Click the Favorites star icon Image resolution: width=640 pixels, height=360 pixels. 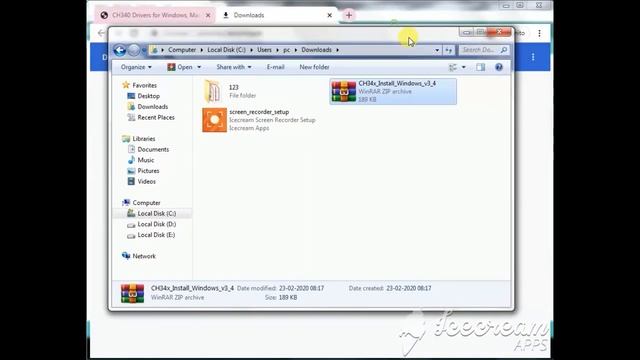(x=126, y=85)
